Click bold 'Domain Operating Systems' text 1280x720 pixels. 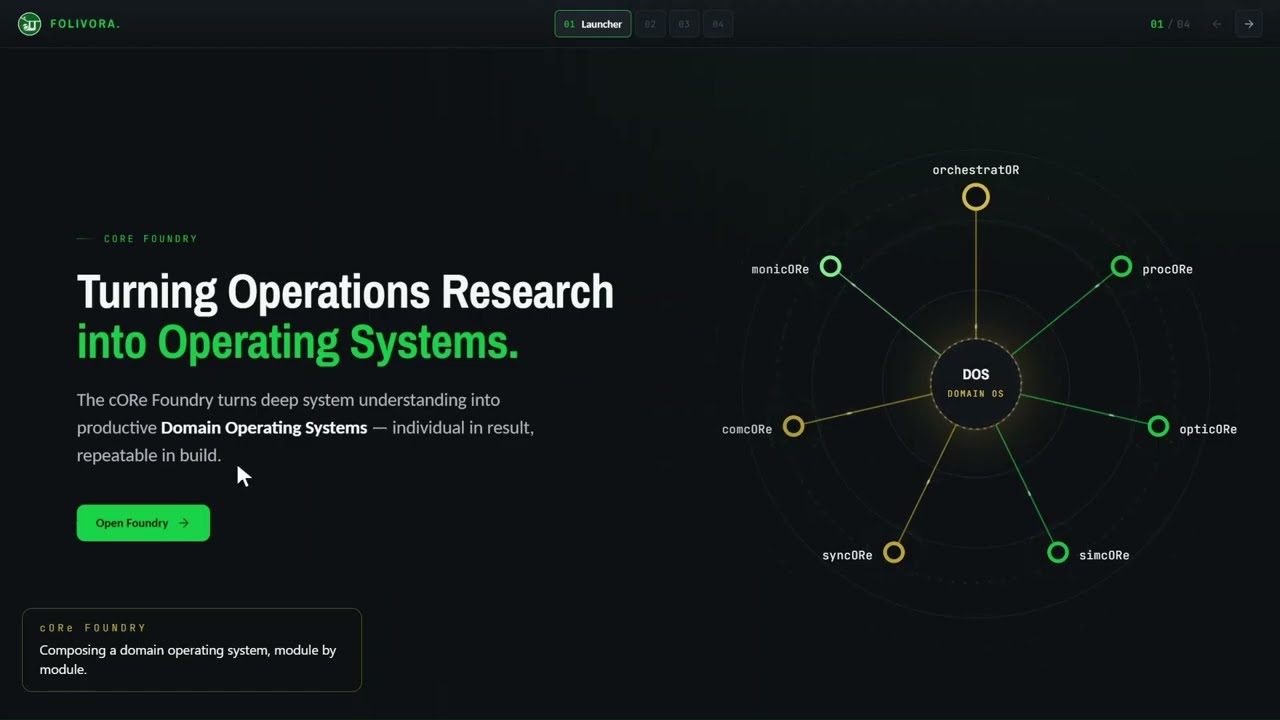point(264,427)
